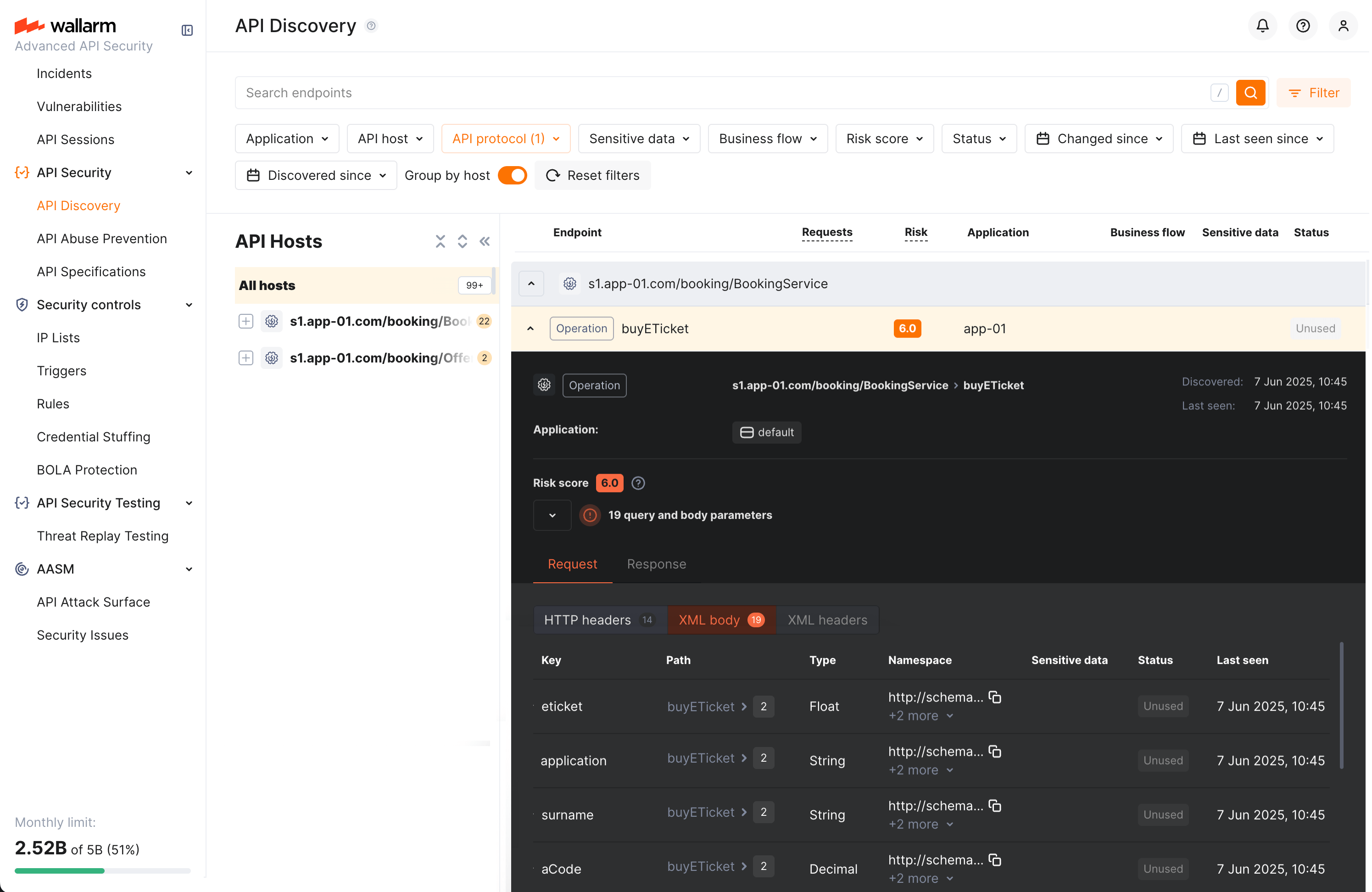1372x892 pixels.
Task: Click the plus icon next to booking host
Action: click(245, 321)
